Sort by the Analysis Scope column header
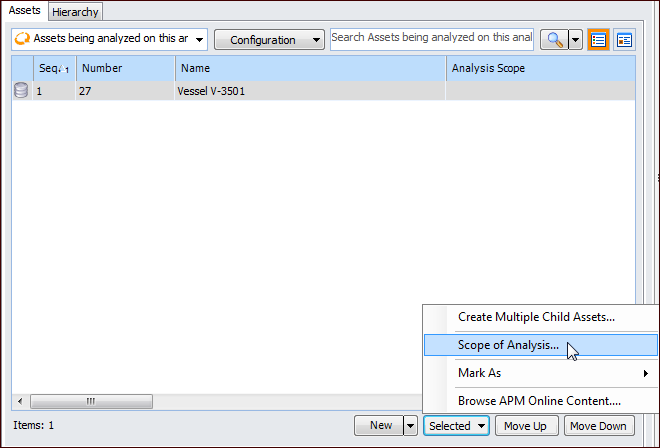Image resolution: width=660 pixels, height=448 pixels. coord(541,68)
